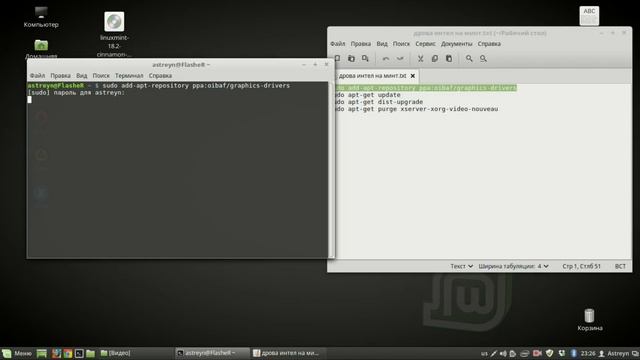The height and width of the screenshot is (360, 640).
Task: Open the Справка menu in the text editor
Action: tap(489, 44)
